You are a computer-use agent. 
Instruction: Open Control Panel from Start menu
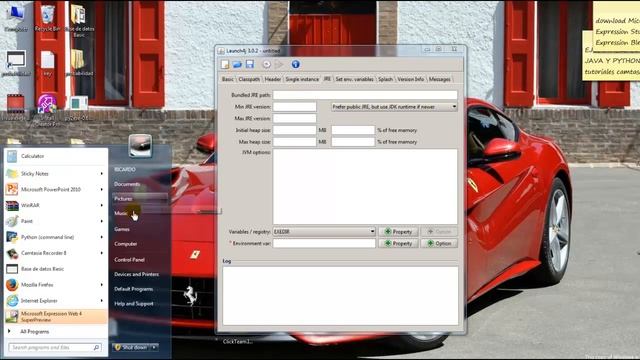click(x=130, y=260)
